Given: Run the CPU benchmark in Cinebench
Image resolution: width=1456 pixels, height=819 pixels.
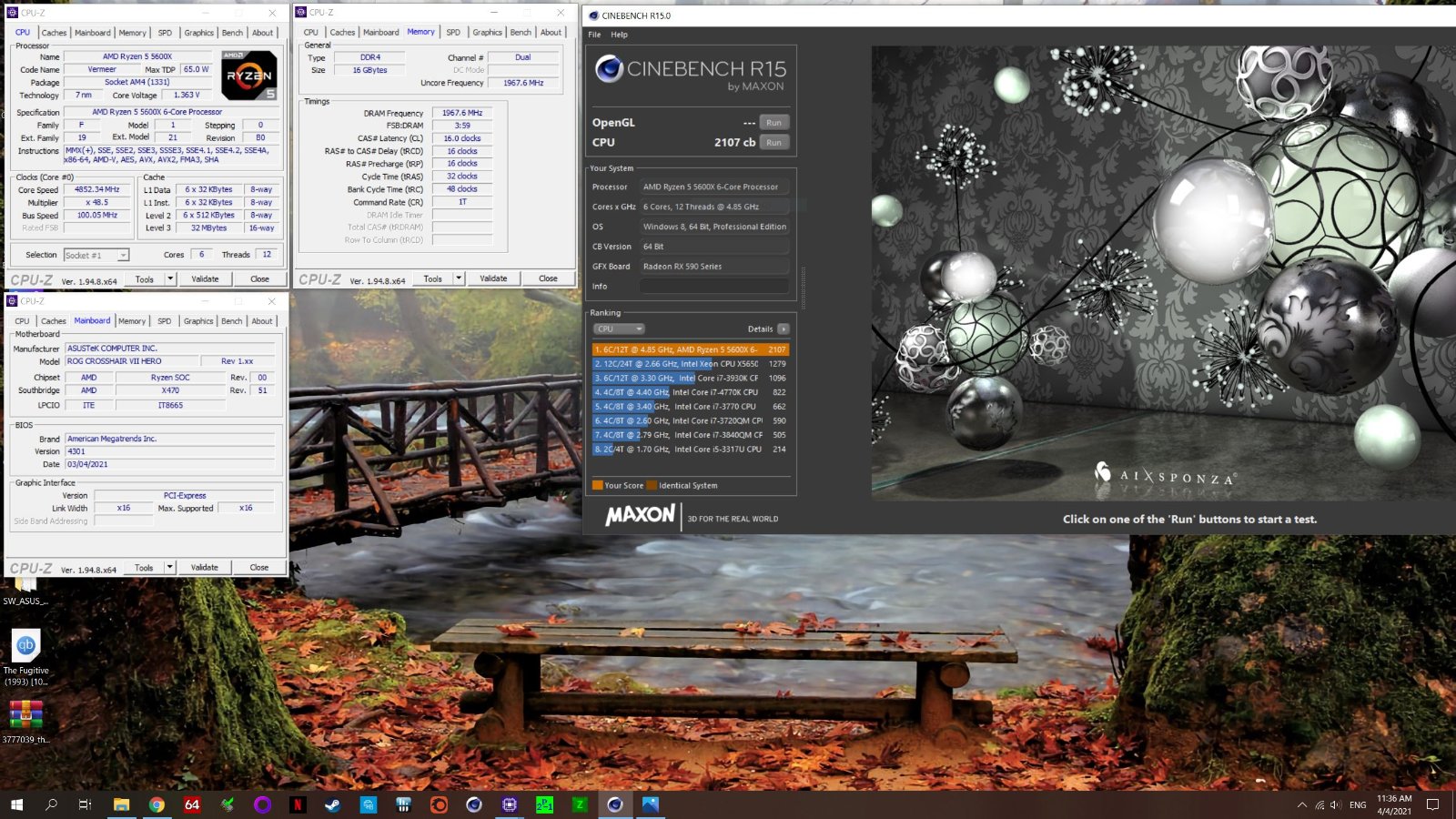Looking at the screenshot, I should (x=773, y=142).
